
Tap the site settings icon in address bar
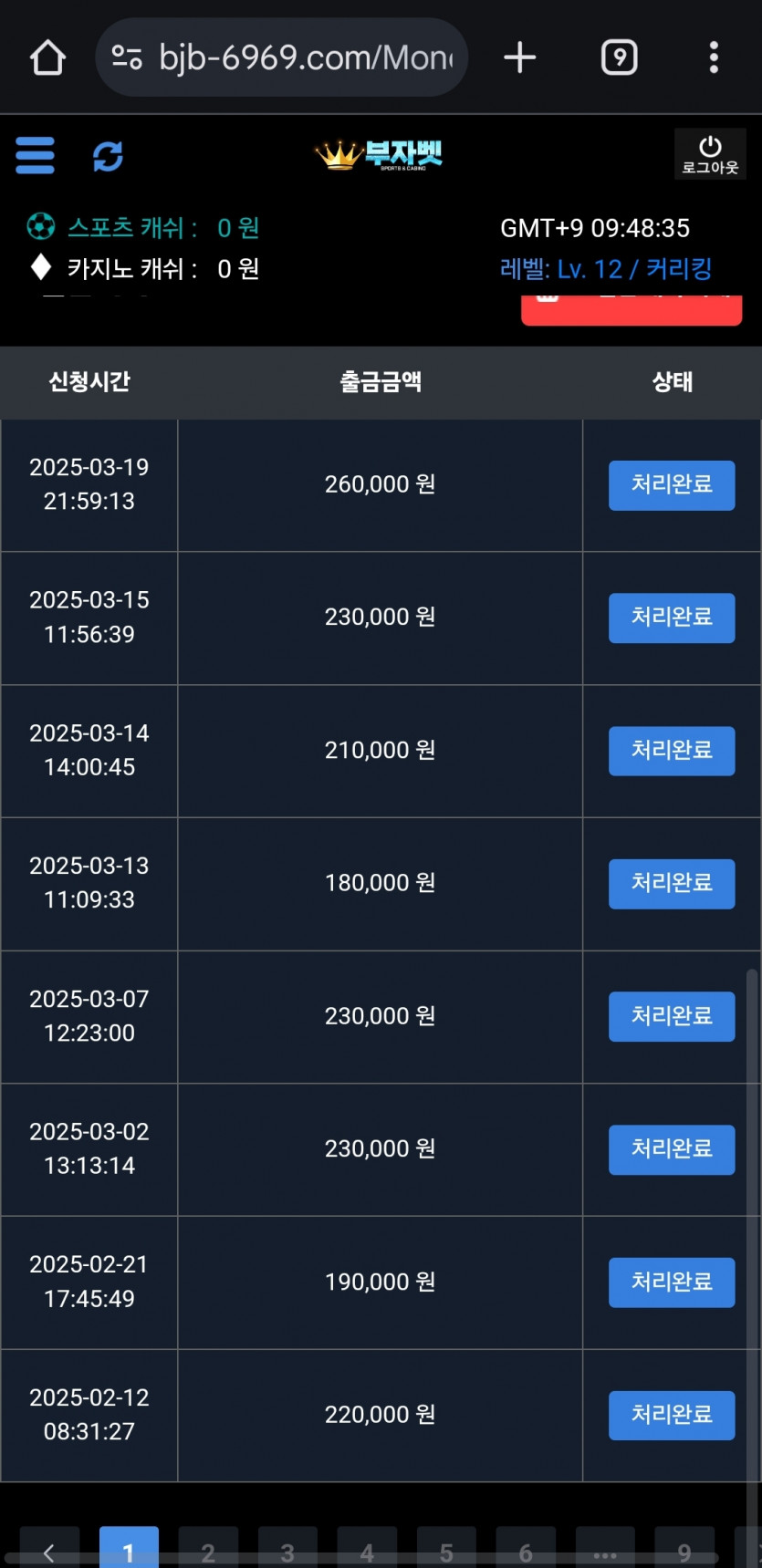[x=127, y=57]
